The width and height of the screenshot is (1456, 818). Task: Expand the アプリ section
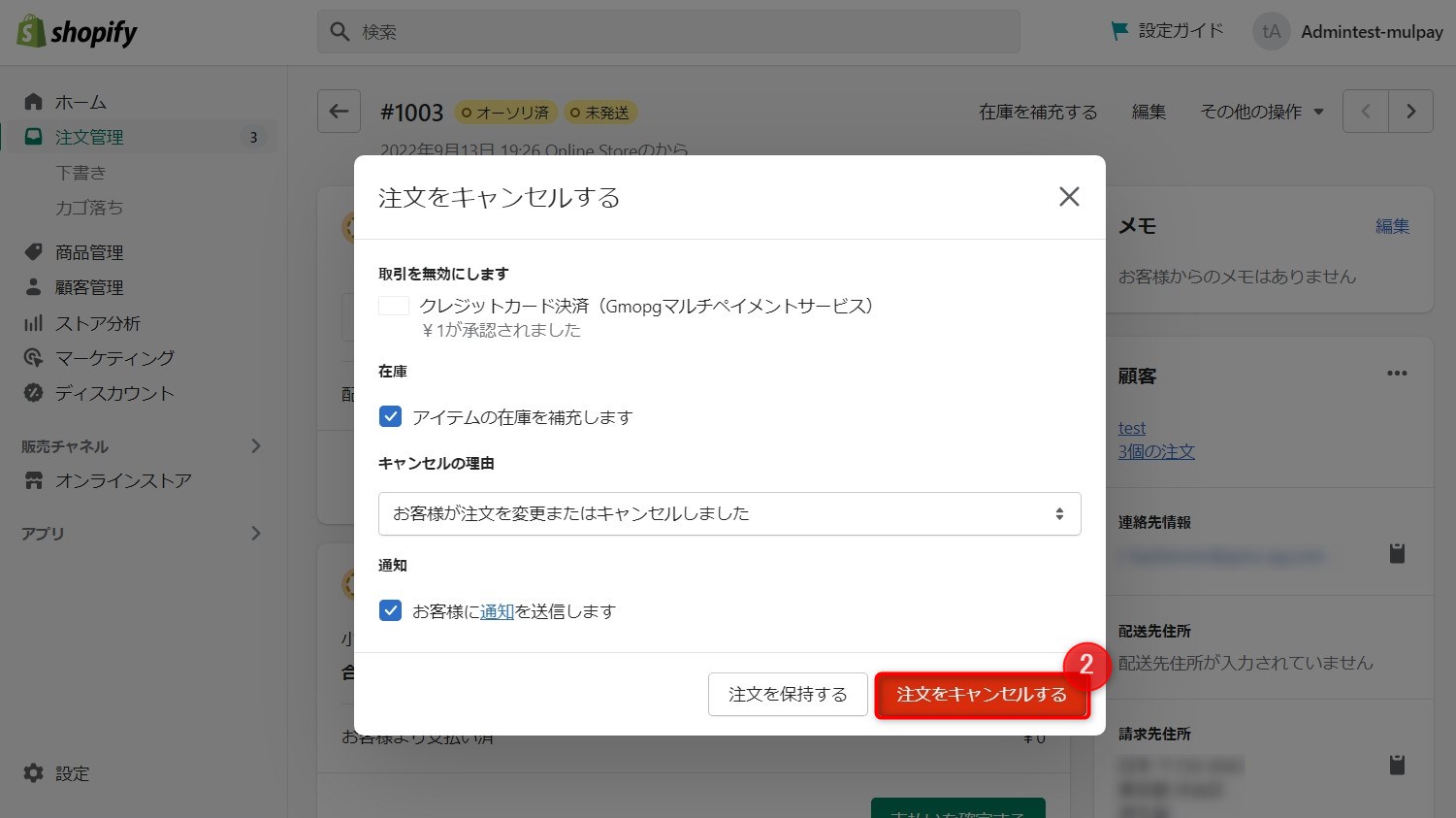256,533
